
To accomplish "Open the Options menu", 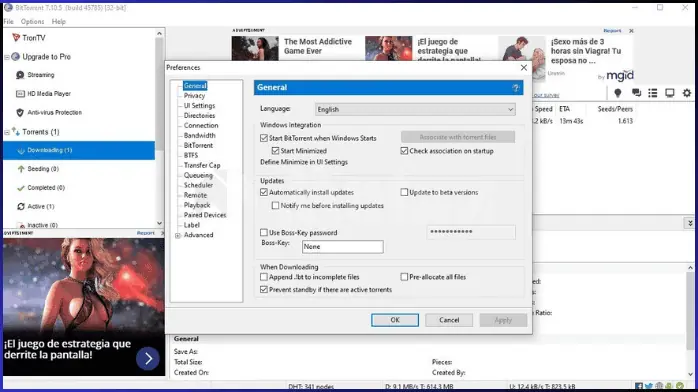I will click(32, 21).
